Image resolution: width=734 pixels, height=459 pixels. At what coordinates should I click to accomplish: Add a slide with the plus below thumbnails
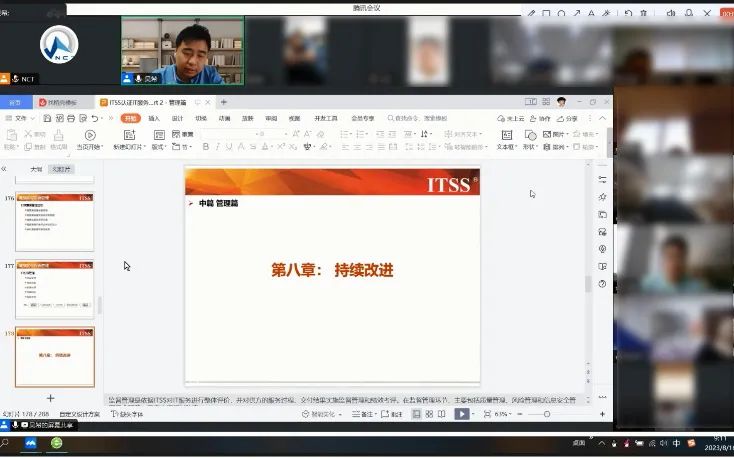51,398
